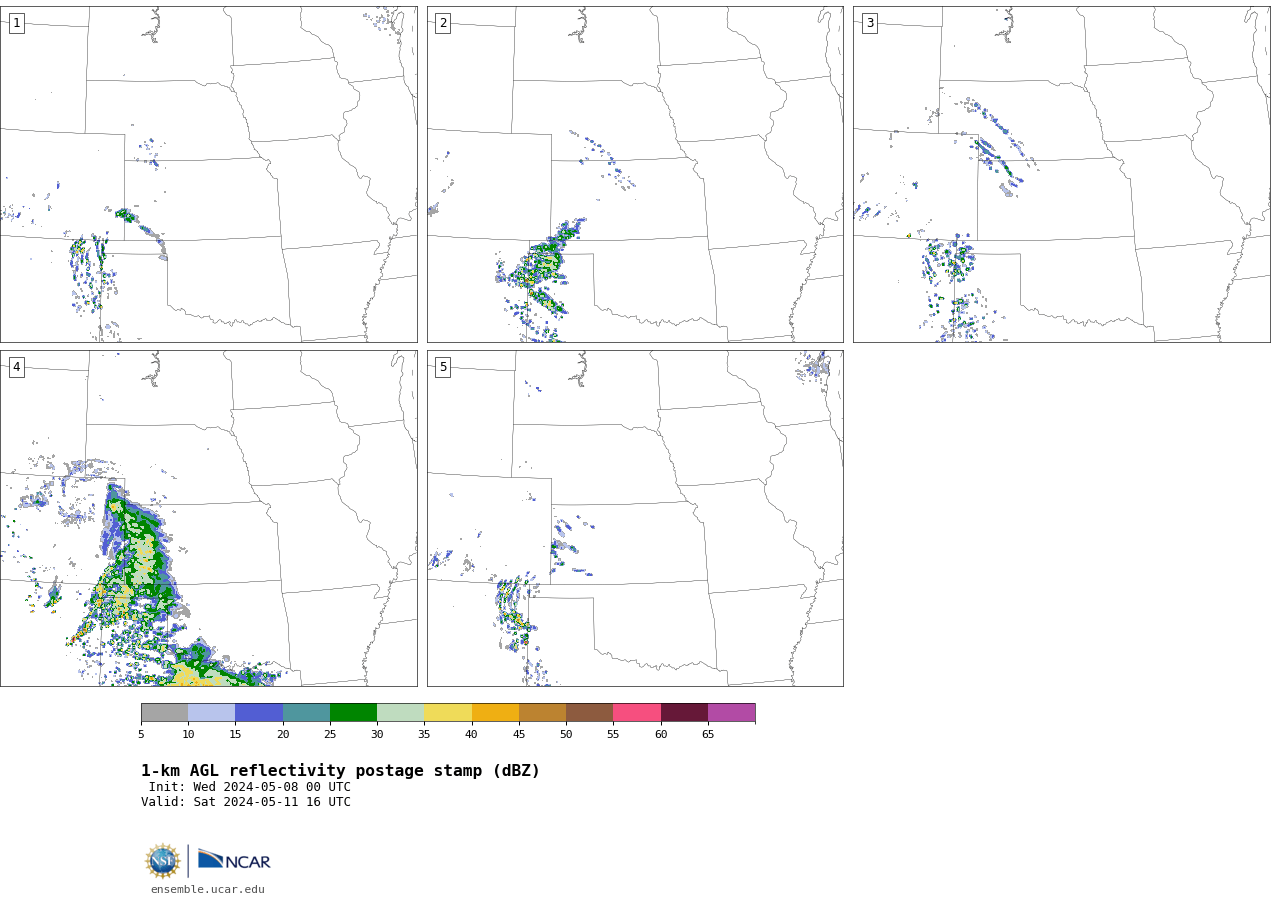Click the NSF gear logo
This screenshot has width=1280, height=901.
163,861
